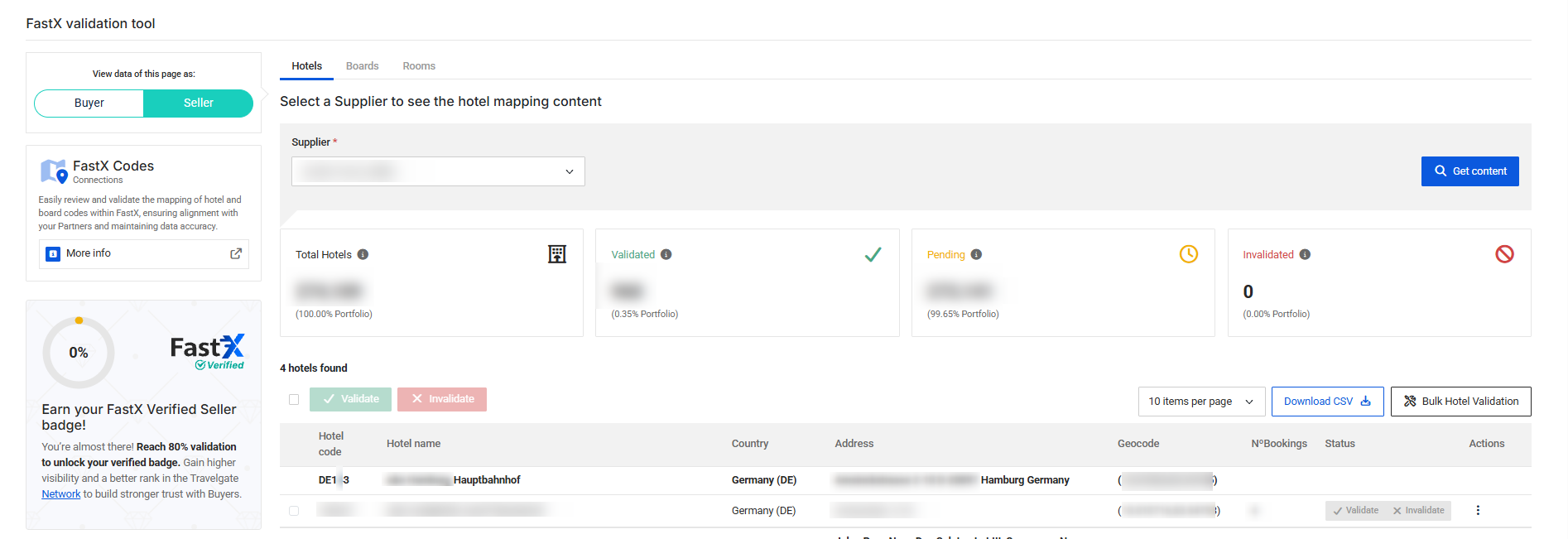This screenshot has width=1568, height=539.
Task: Click the Validated checkmark icon
Action: (873, 254)
